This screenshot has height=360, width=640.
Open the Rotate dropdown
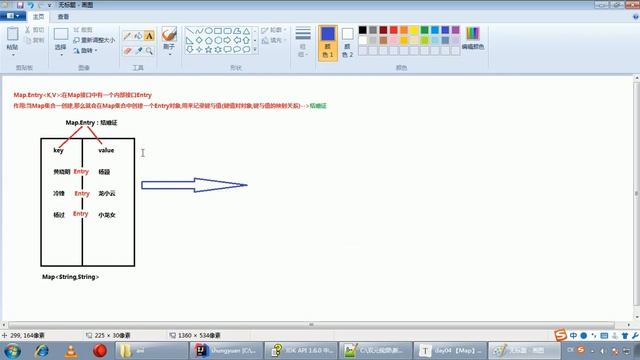(x=86, y=51)
